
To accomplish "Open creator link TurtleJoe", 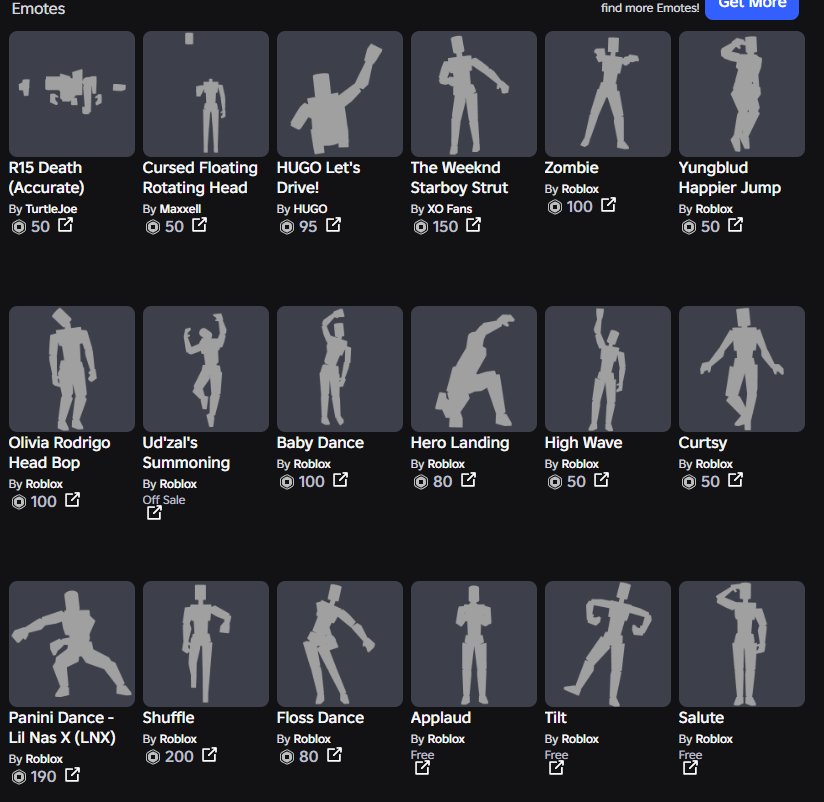I will pos(52,209).
